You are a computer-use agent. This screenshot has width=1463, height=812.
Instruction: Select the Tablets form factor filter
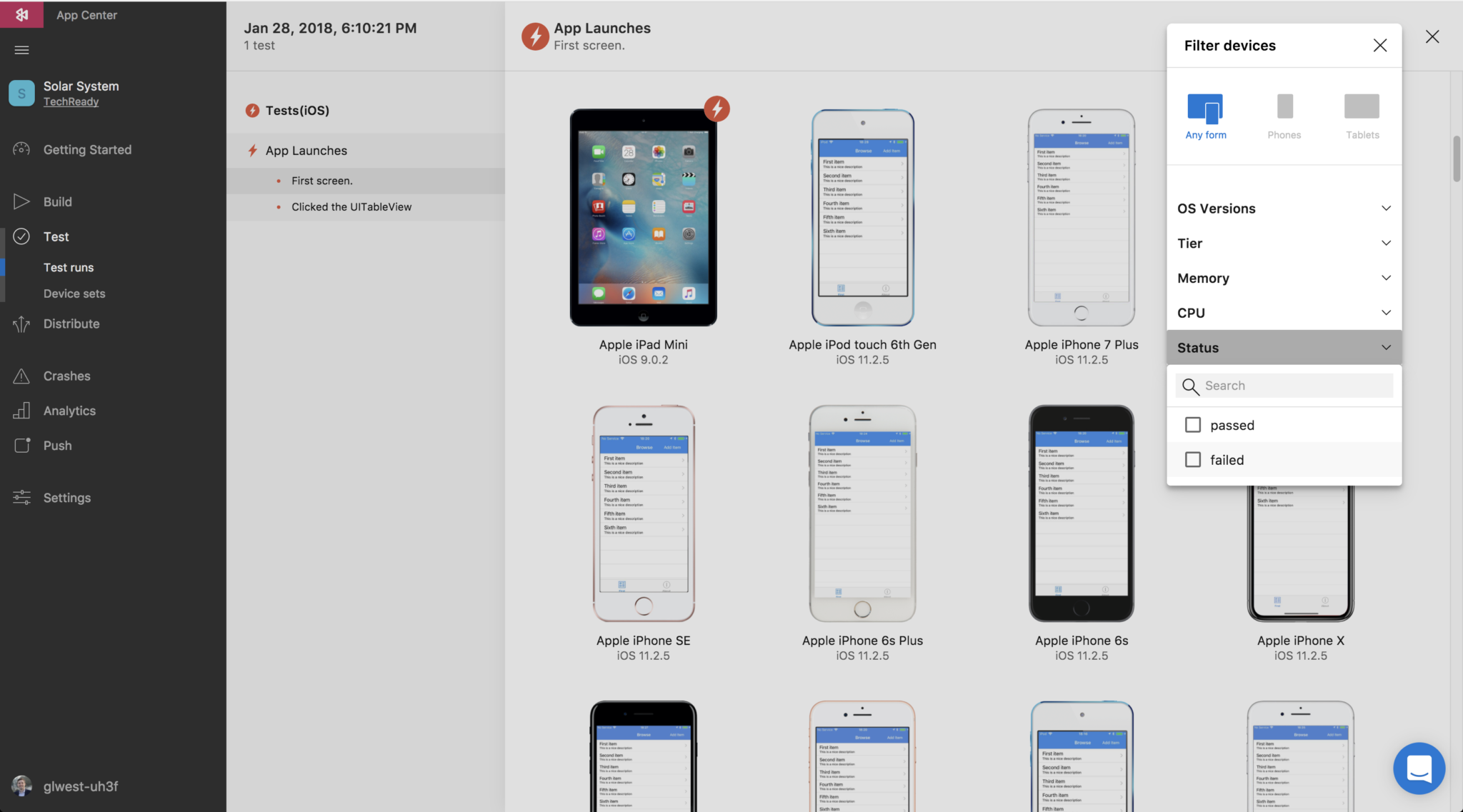(x=1362, y=116)
